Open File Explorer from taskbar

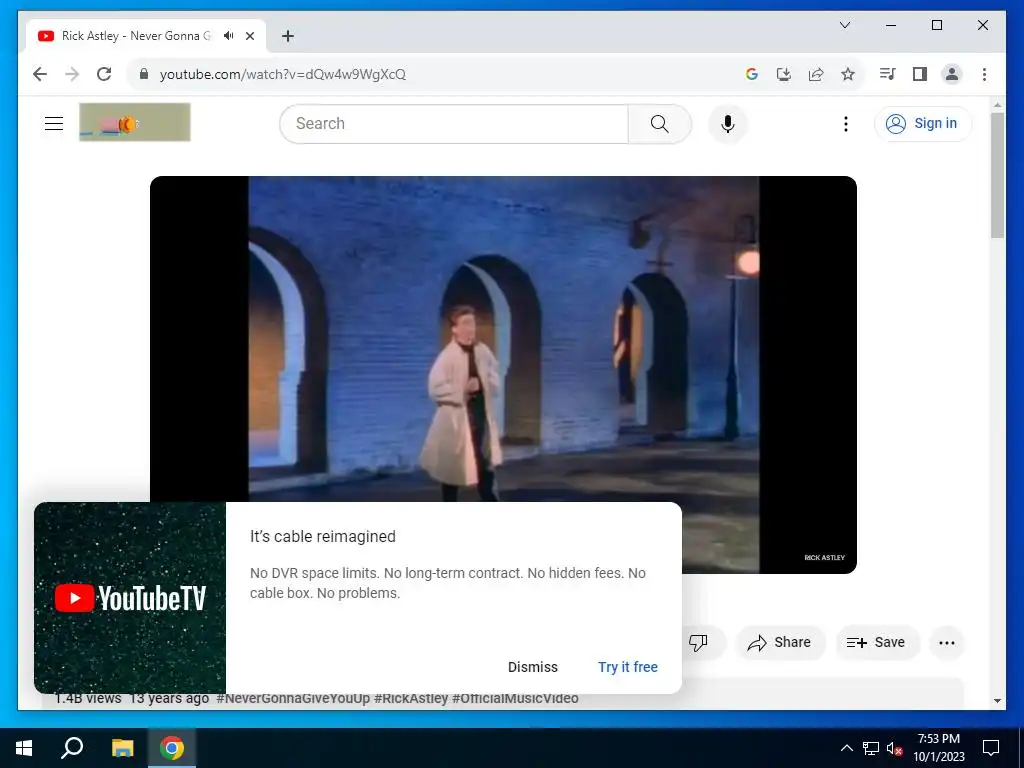tap(122, 748)
